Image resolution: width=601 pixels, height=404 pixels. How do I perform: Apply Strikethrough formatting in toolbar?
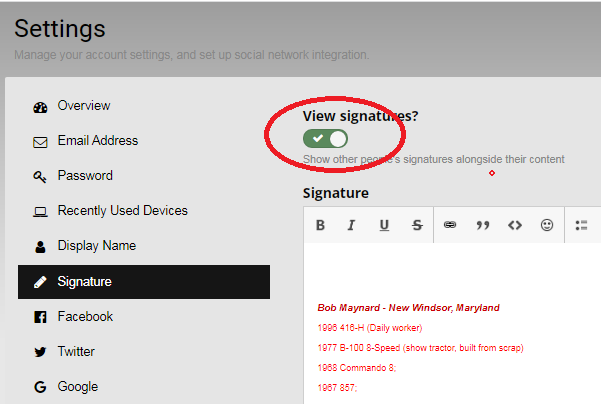[x=417, y=225]
